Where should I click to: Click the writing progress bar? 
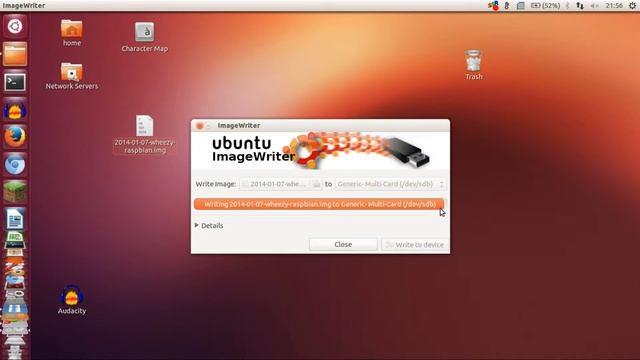coord(319,204)
